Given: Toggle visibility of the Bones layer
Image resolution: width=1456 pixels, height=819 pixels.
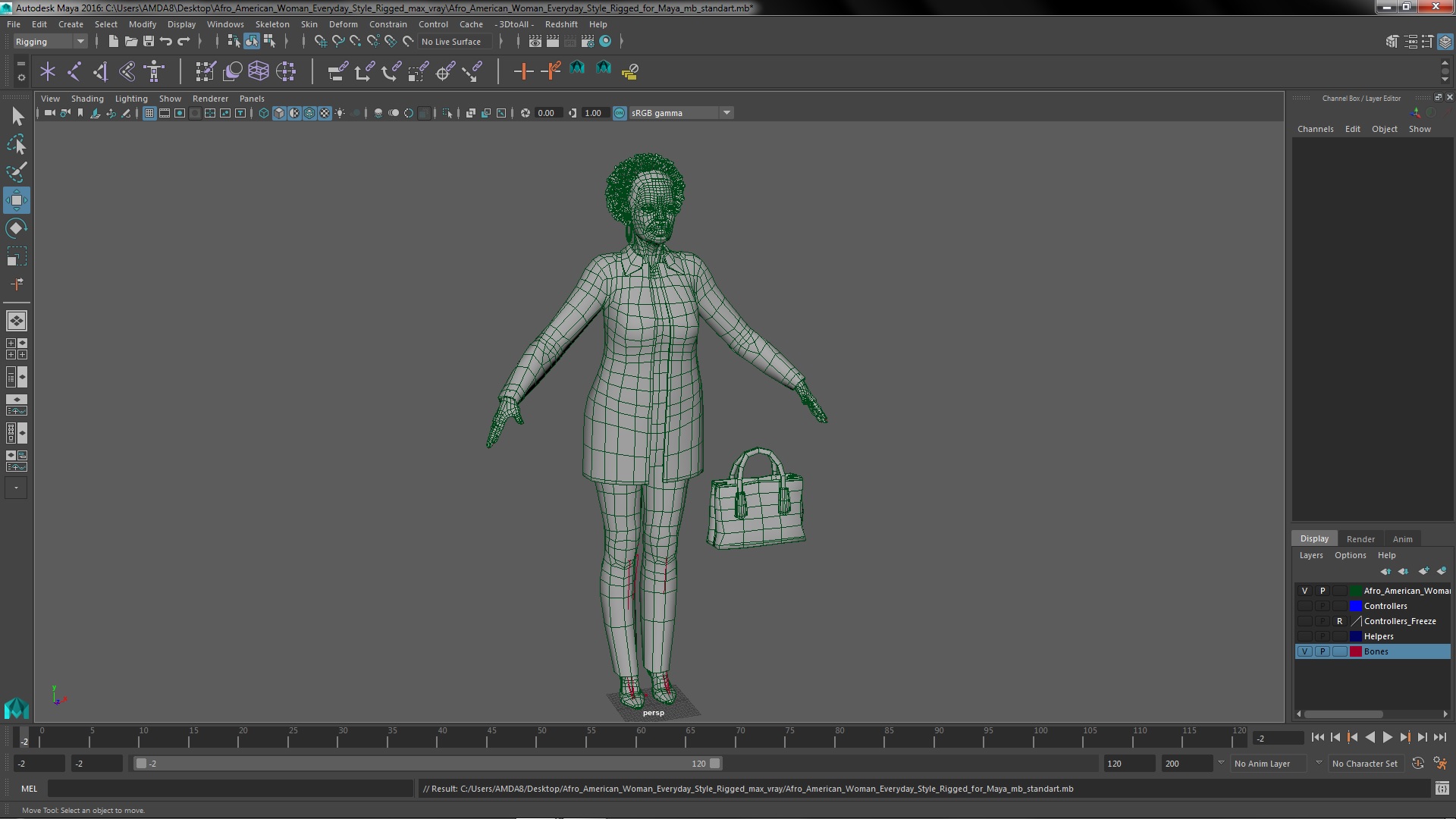Looking at the screenshot, I should click(x=1304, y=651).
